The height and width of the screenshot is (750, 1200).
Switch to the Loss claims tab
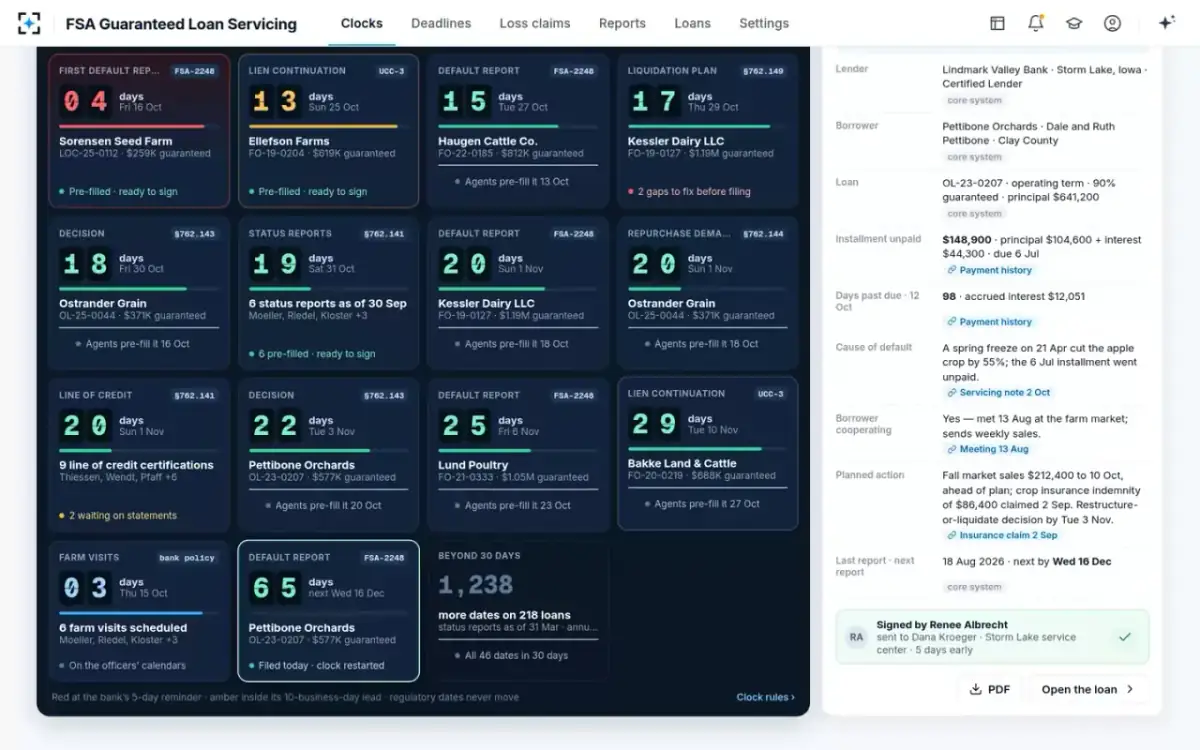[535, 23]
